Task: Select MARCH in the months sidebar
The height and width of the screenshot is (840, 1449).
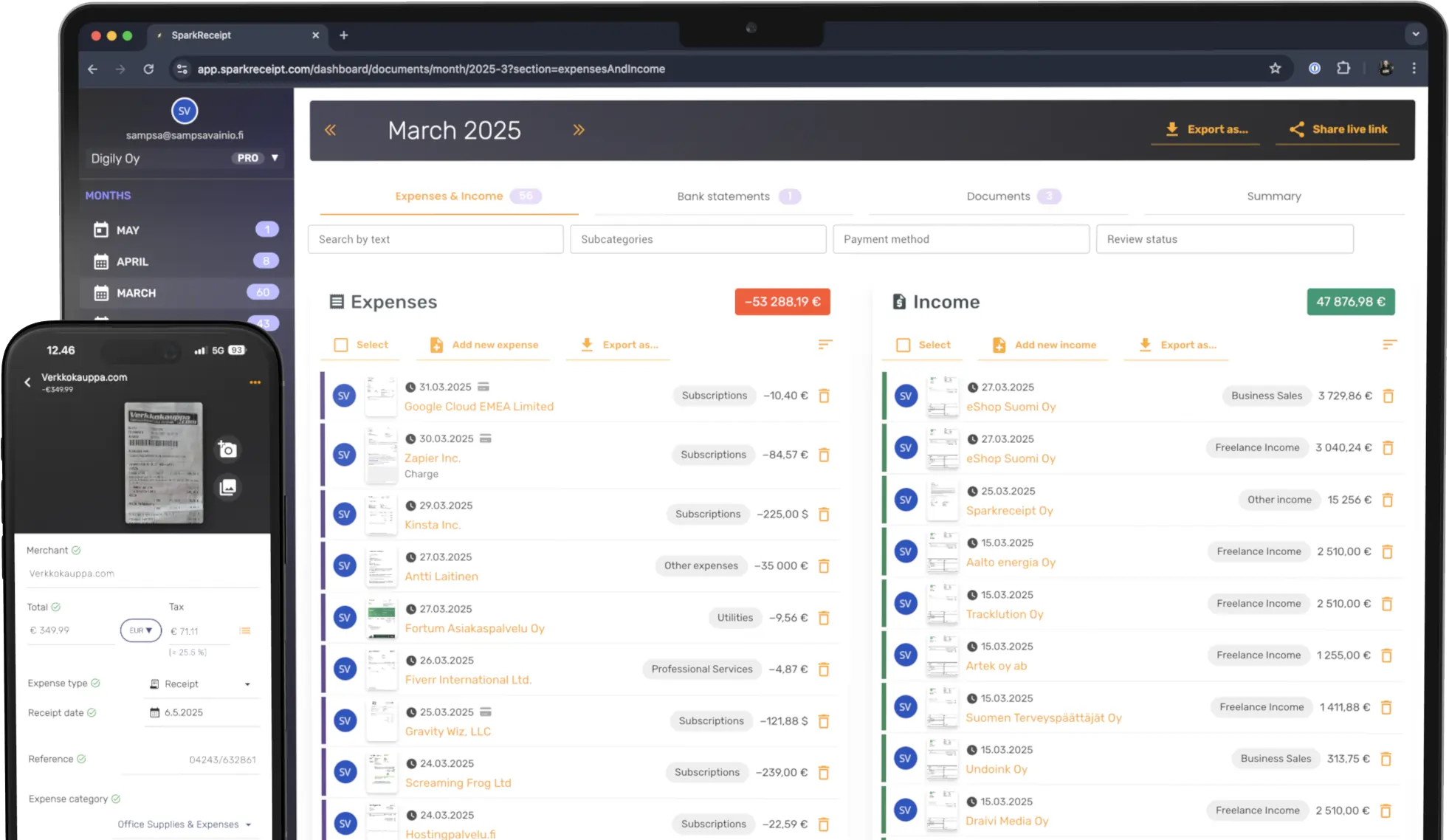Action: (185, 293)
